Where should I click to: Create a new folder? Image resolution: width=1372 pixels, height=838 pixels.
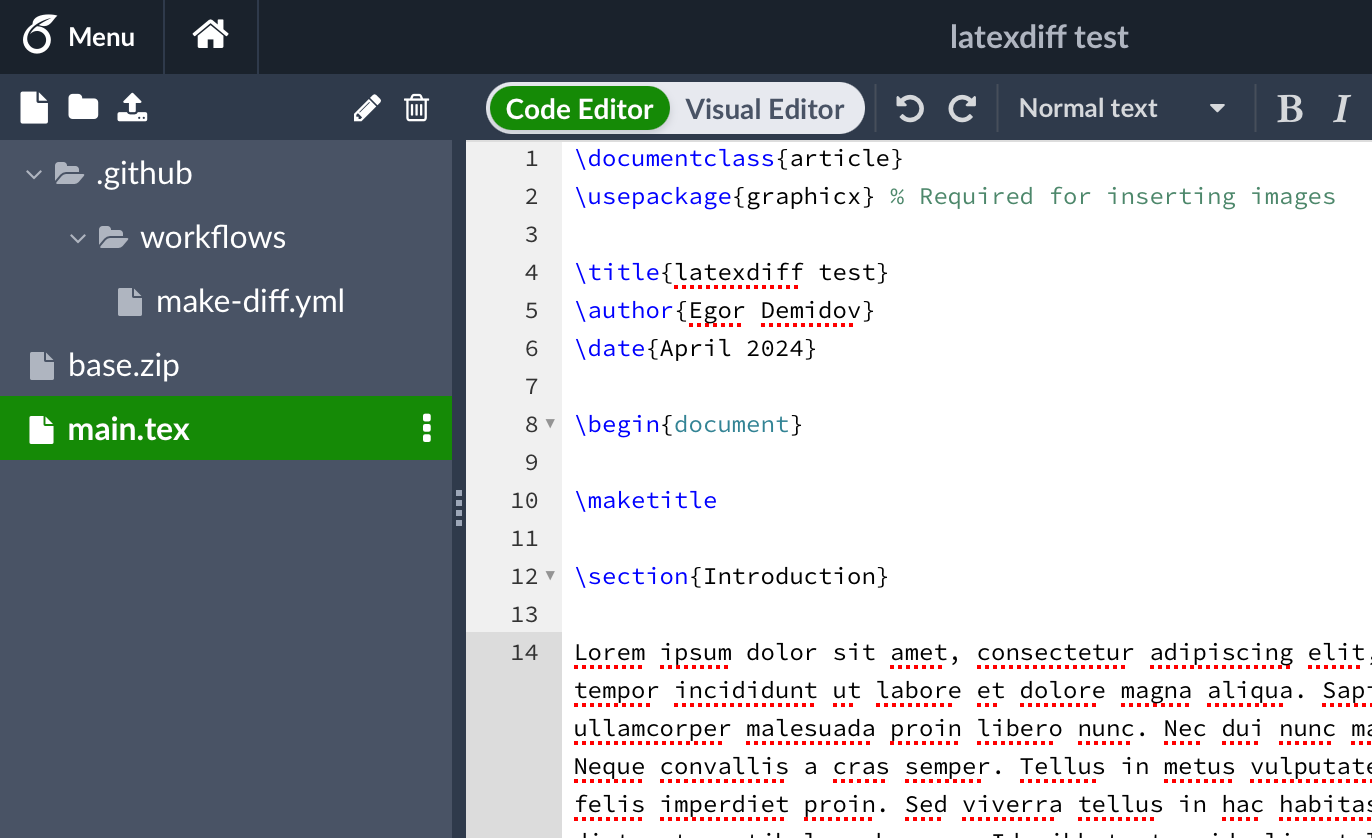81,107
